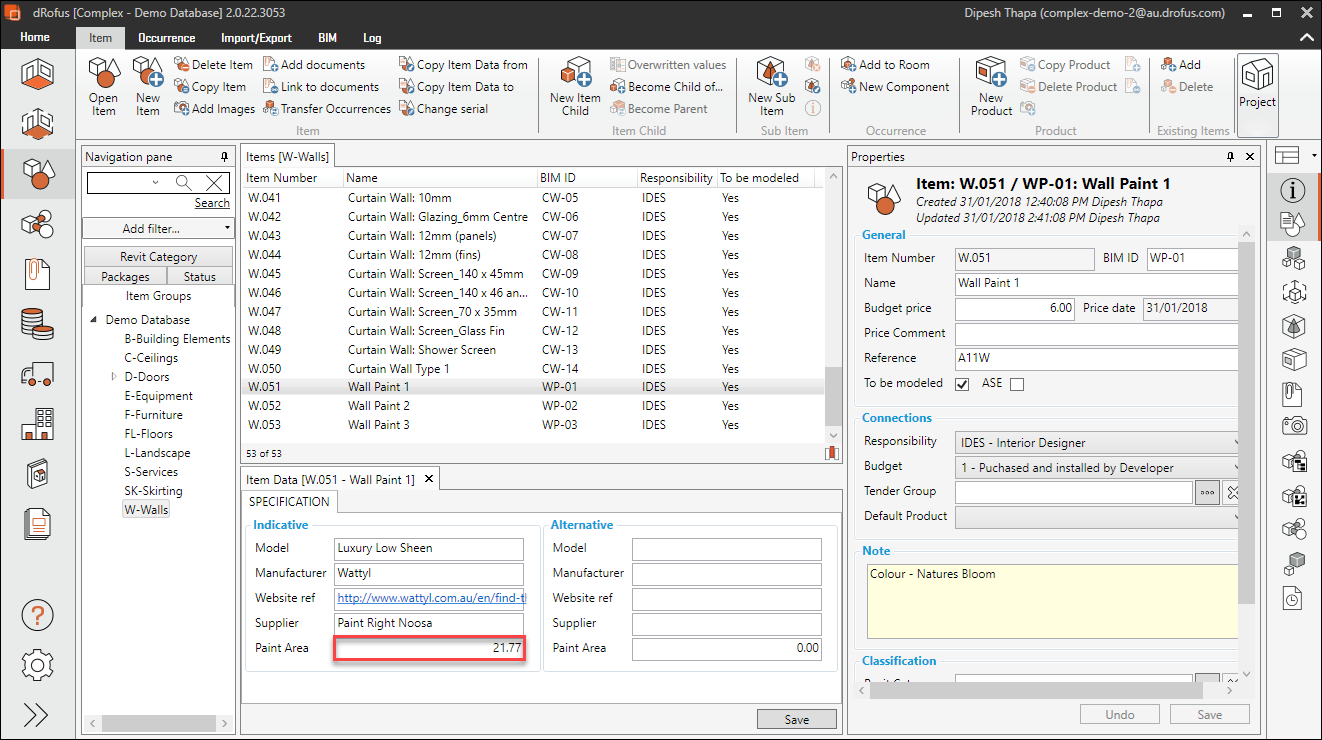This screenshot has height=740, width=1322.
Task: Enable the ASE checkbox
Action: coord(1017,384)
